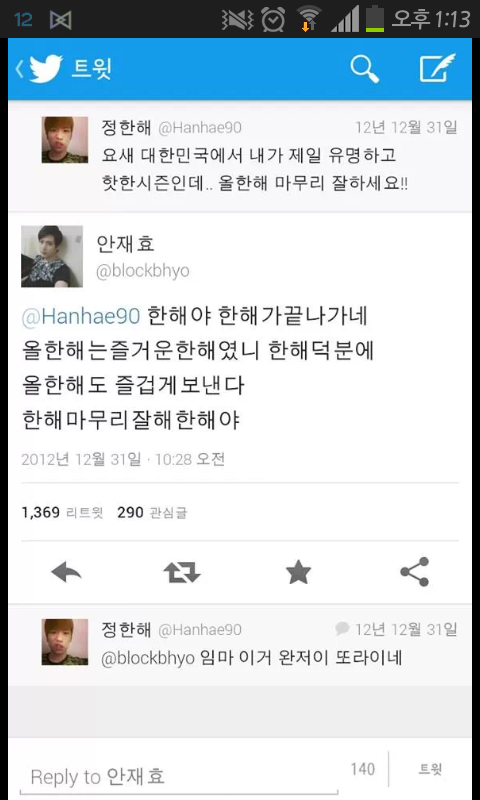
Task: Retweet using the retweet arrows icon
Action: coord(182,573)
